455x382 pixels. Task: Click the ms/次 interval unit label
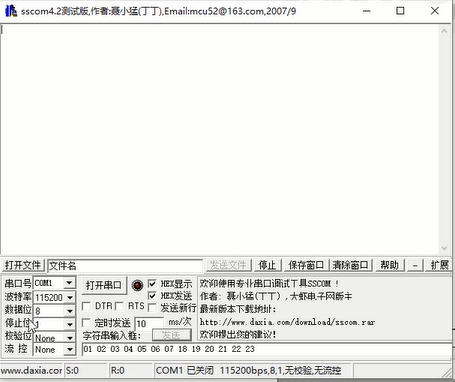(180, 322)
